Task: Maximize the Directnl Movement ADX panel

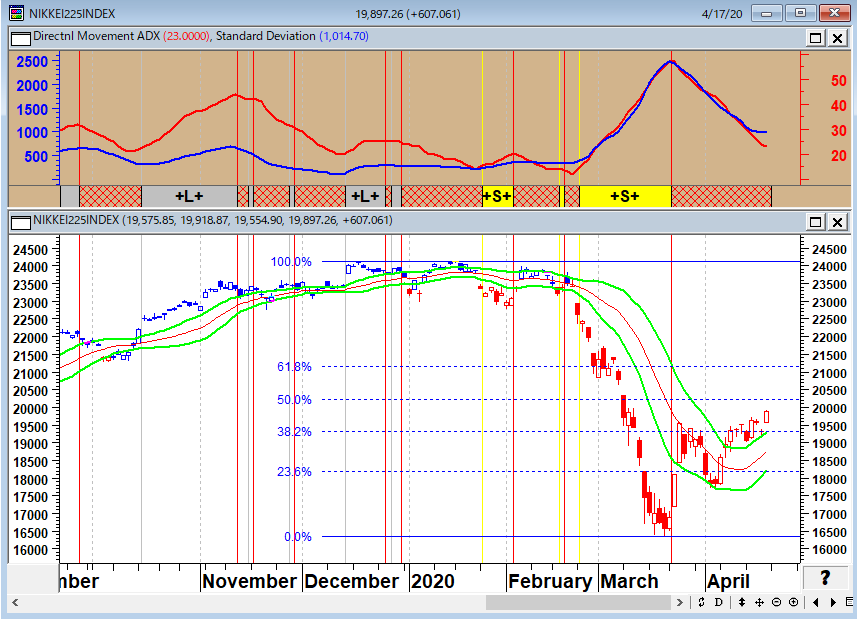Action: point(815,38)
